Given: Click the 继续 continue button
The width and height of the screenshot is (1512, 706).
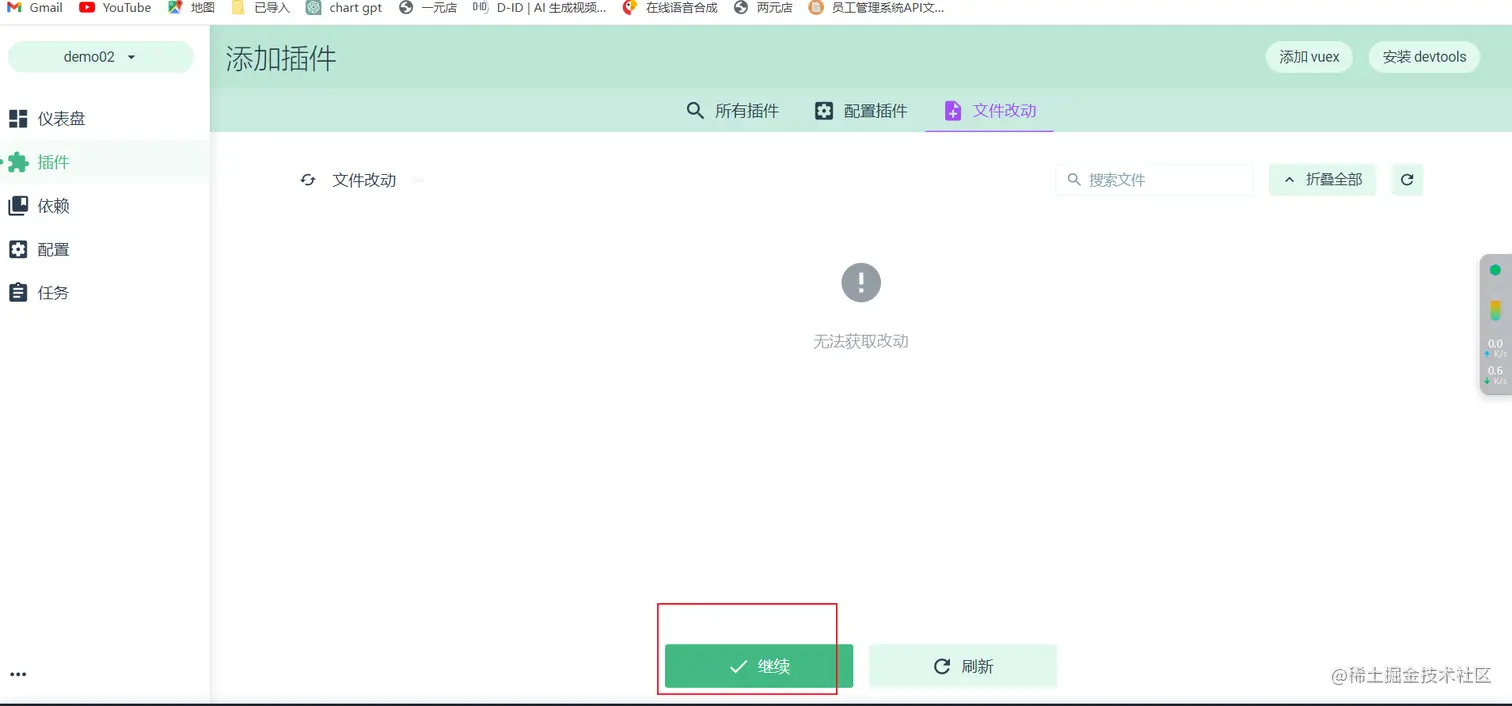Looking at the screenshot, I should 758,665.
